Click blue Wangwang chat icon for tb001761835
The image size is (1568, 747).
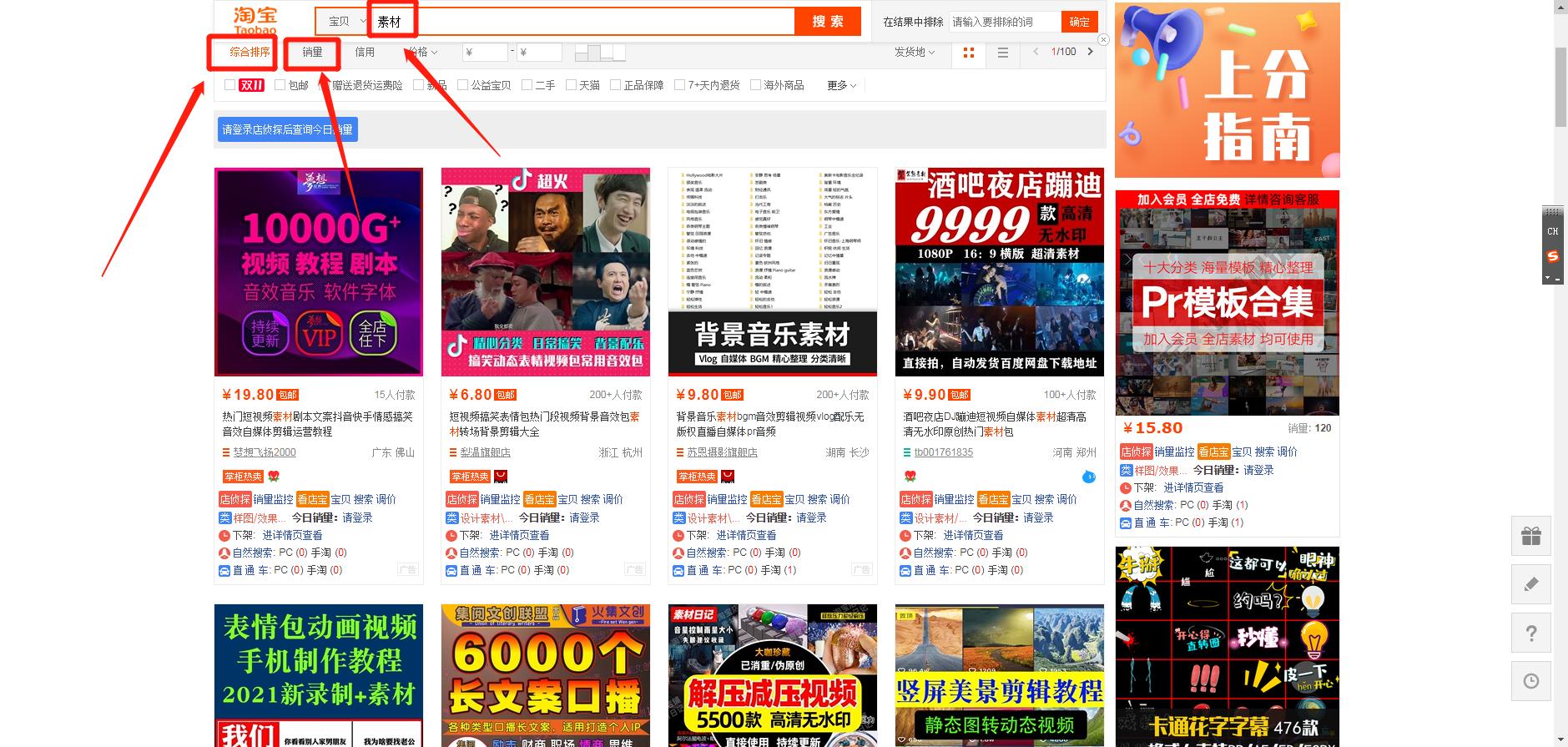point(1089,477)
